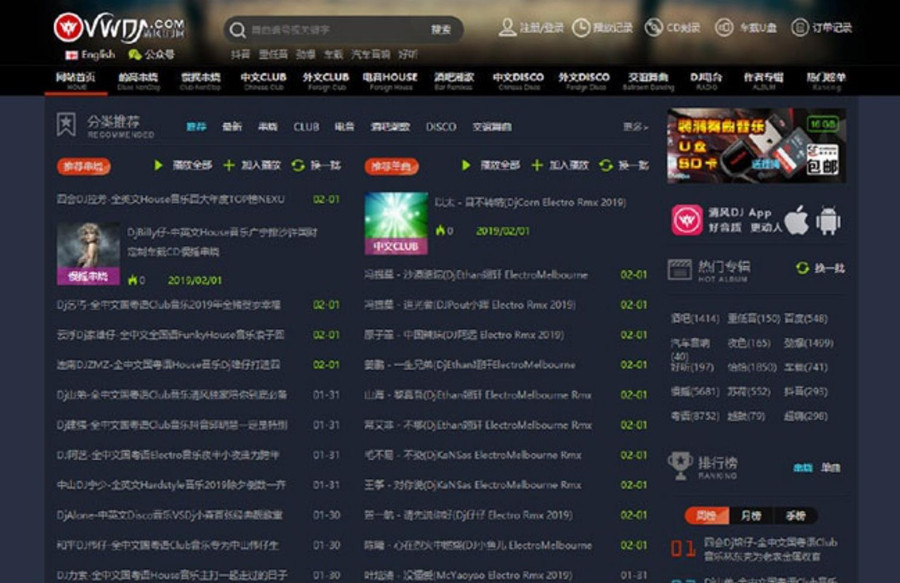Click refresh icon beside hot albums heading
This screenshot has width=900, height=583.
point(802,268)
